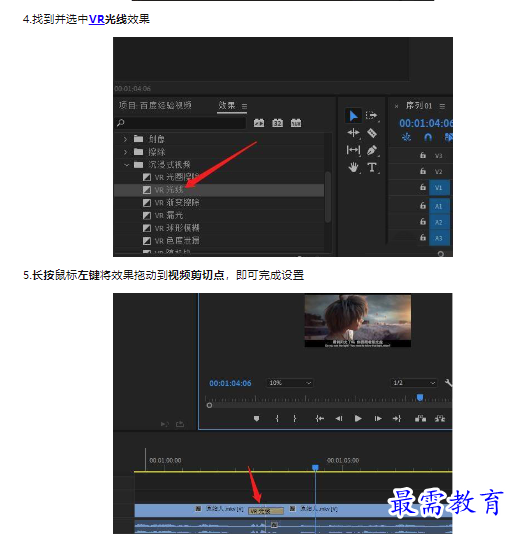The height and width of the screenshot is (534, 512).
Task: Select the 序列01 timeline tab
Action: pos(419,106)
